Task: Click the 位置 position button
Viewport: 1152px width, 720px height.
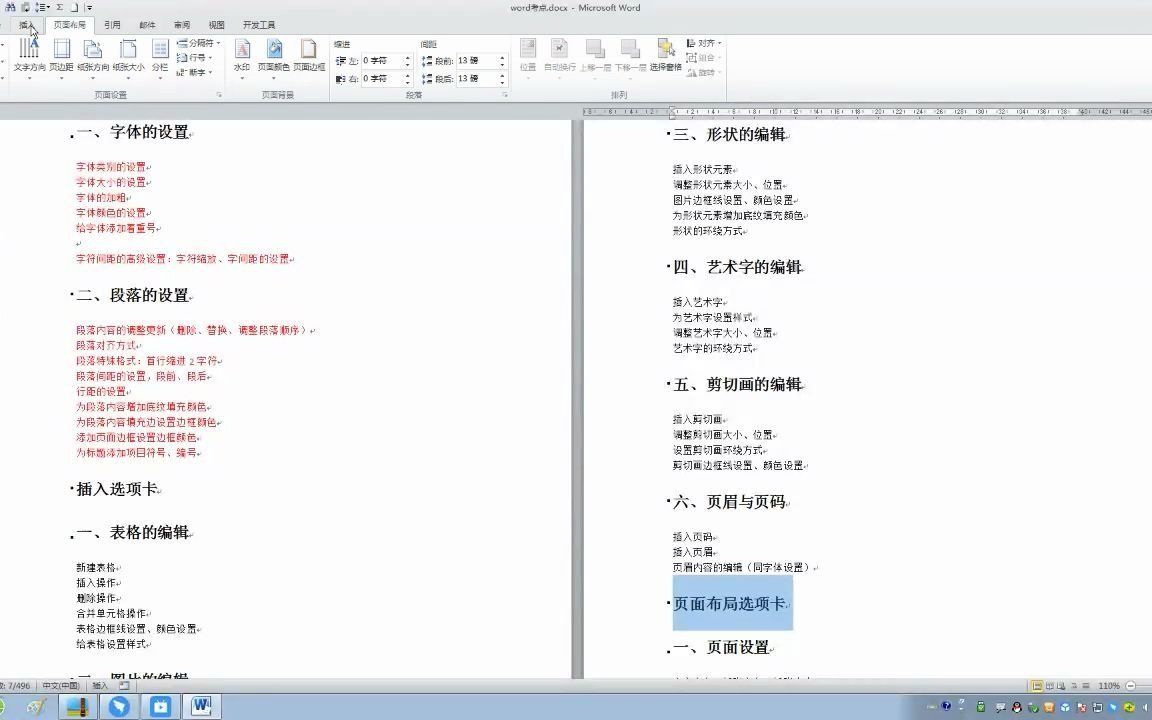Action: click(528, 57)
